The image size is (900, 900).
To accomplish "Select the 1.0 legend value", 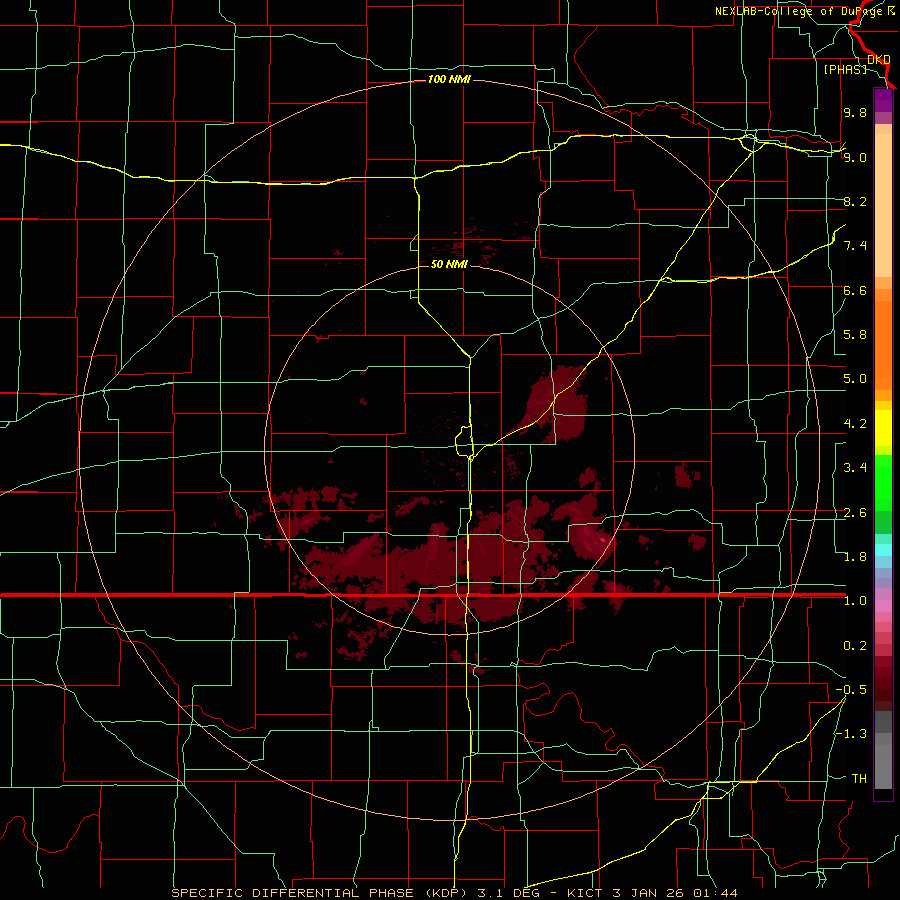I will click(855, 601).
